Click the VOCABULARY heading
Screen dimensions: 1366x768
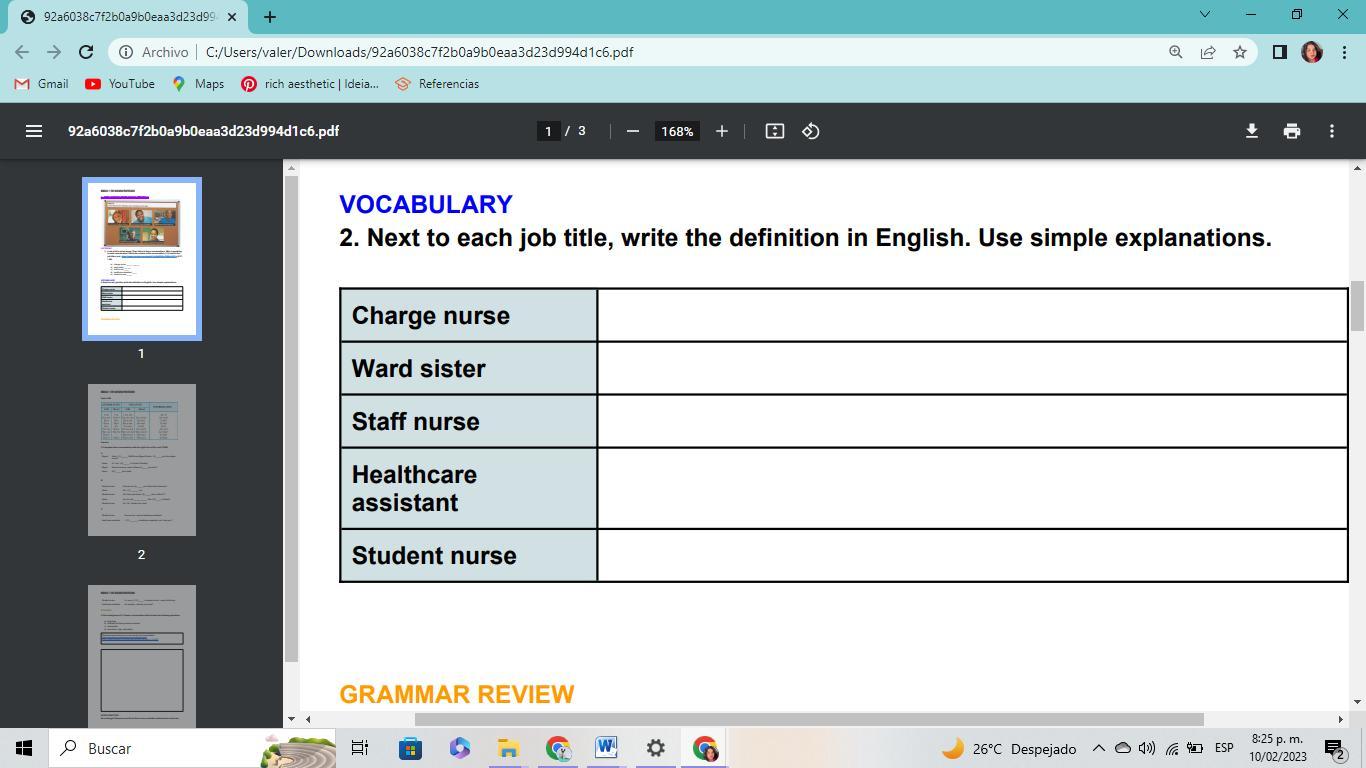[x=426, y=204]
